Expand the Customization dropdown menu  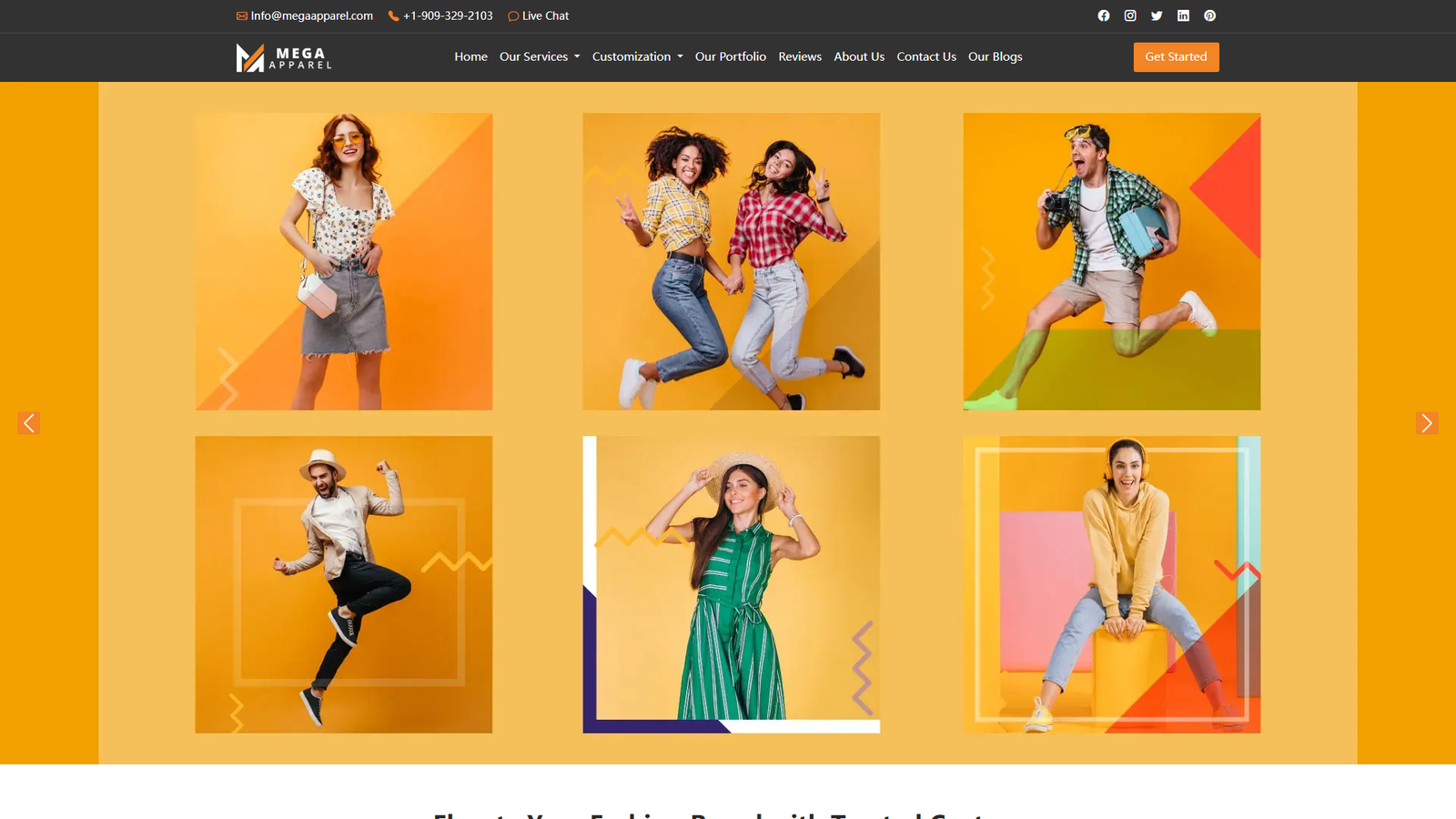click(x=637, y=56)
